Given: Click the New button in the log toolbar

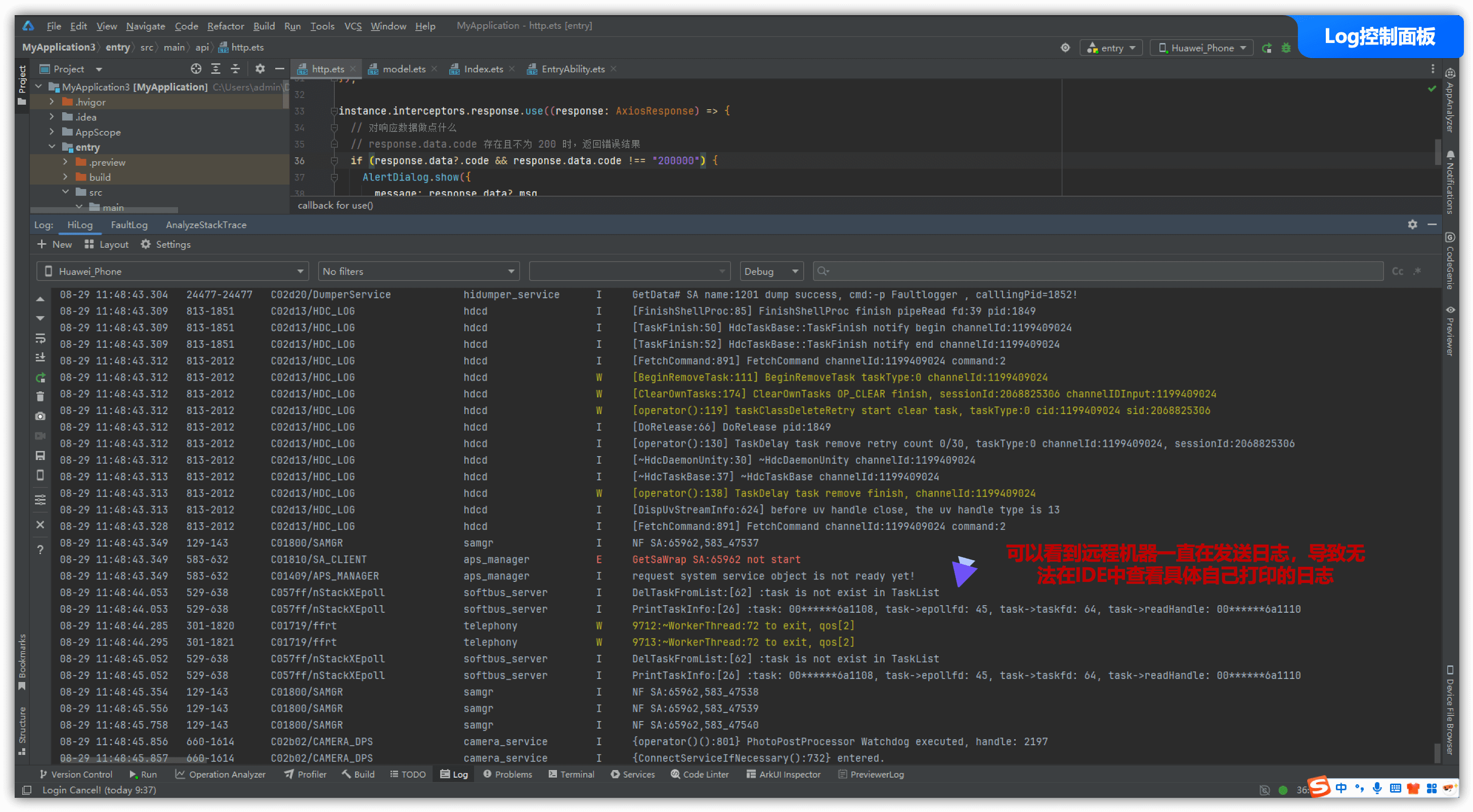Looking at the screenshot, I should [x=55, y=244].
